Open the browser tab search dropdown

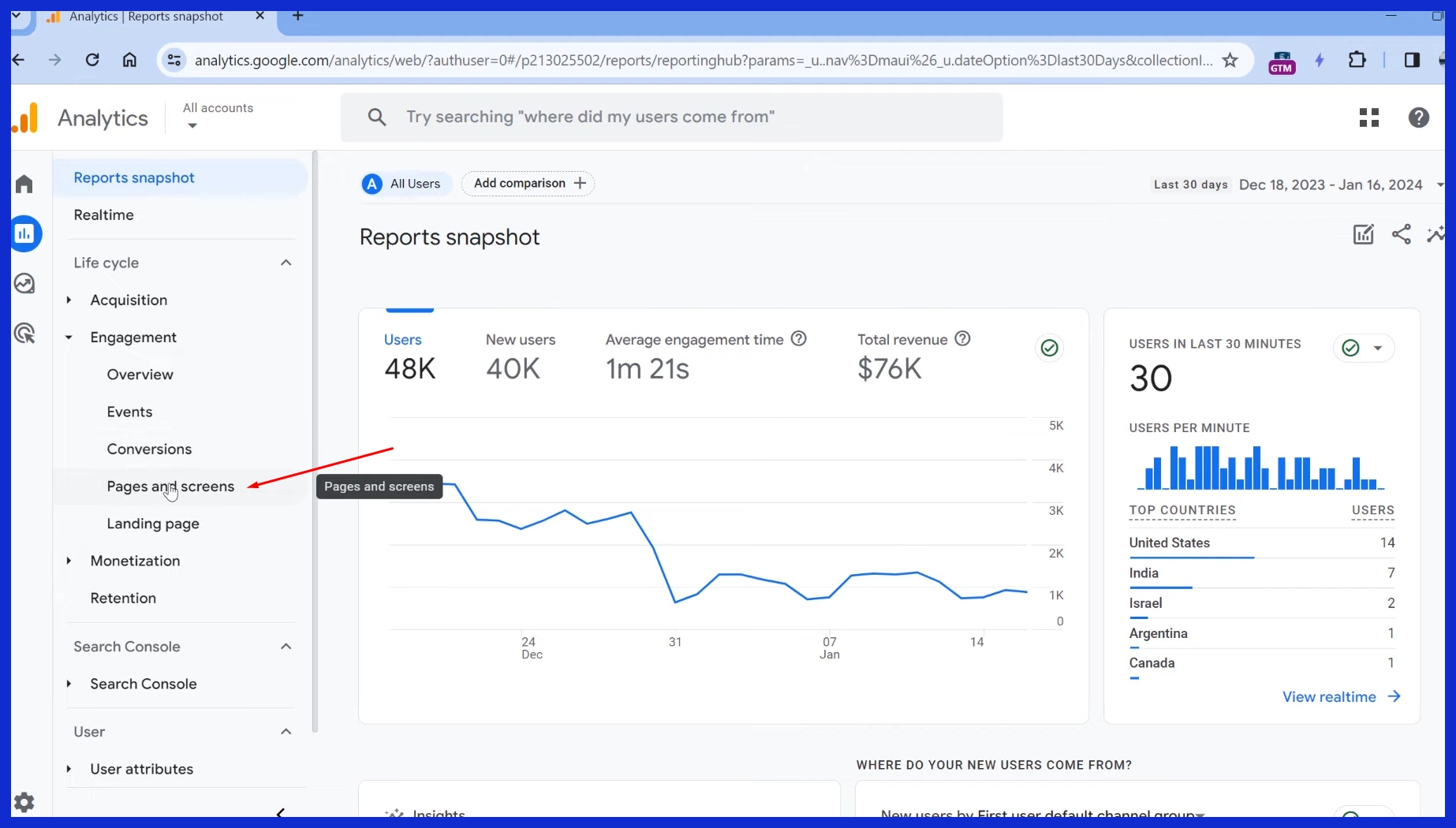[x=17, y=16]
